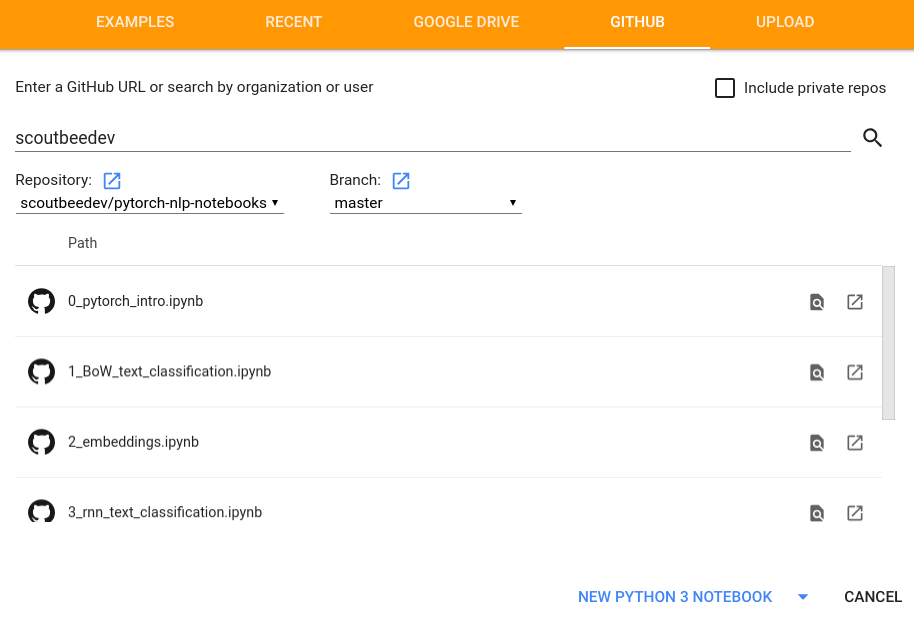Click the notebook list vertical scrollbar
Screen dimensions: 914x617
[888, 343]
